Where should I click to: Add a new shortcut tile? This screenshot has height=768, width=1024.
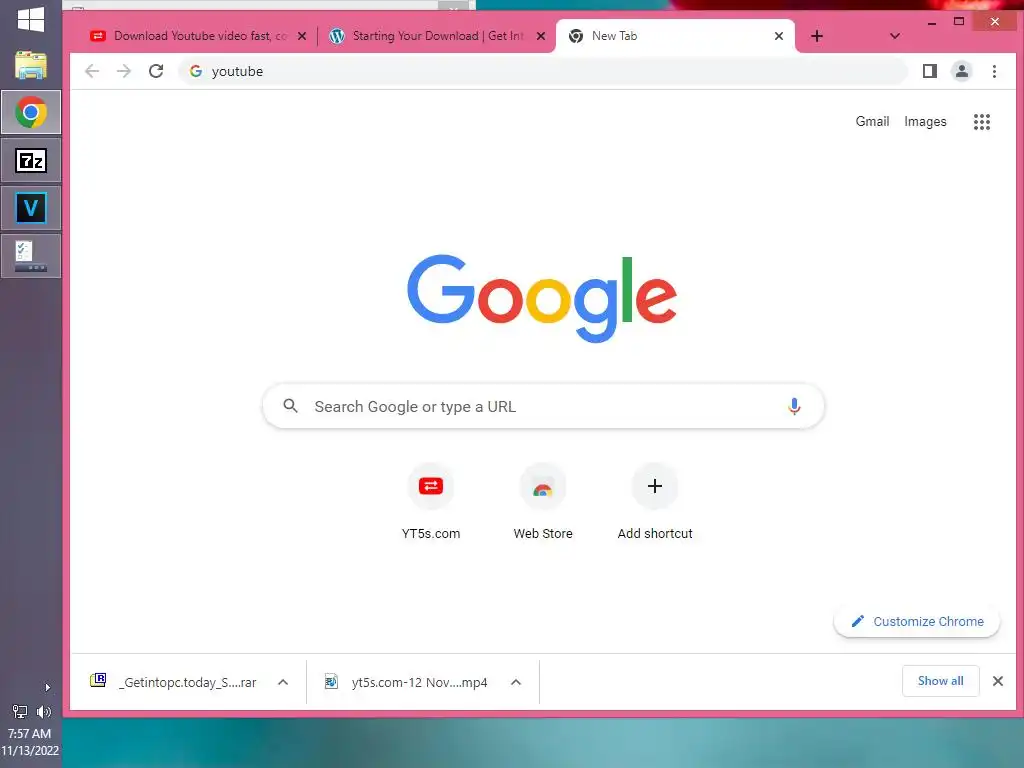pos(655,503)
